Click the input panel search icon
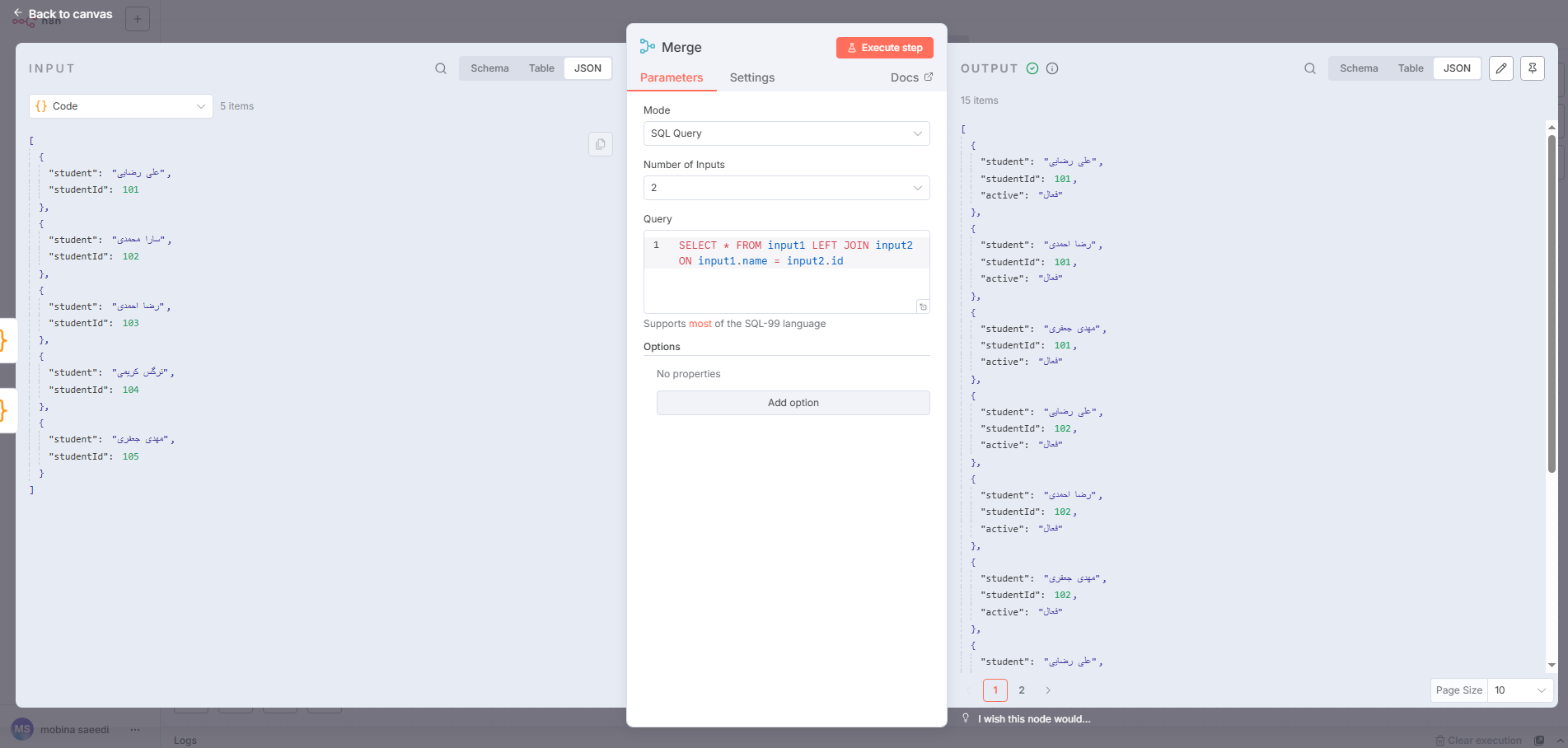1568x748 pixels. (x=441, y=68)
